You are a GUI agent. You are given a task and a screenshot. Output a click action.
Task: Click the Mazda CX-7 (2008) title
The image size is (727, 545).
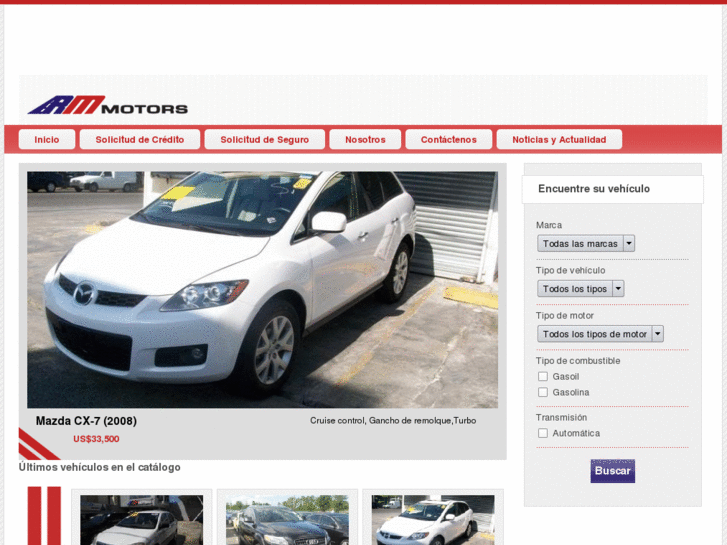[86, 421]
